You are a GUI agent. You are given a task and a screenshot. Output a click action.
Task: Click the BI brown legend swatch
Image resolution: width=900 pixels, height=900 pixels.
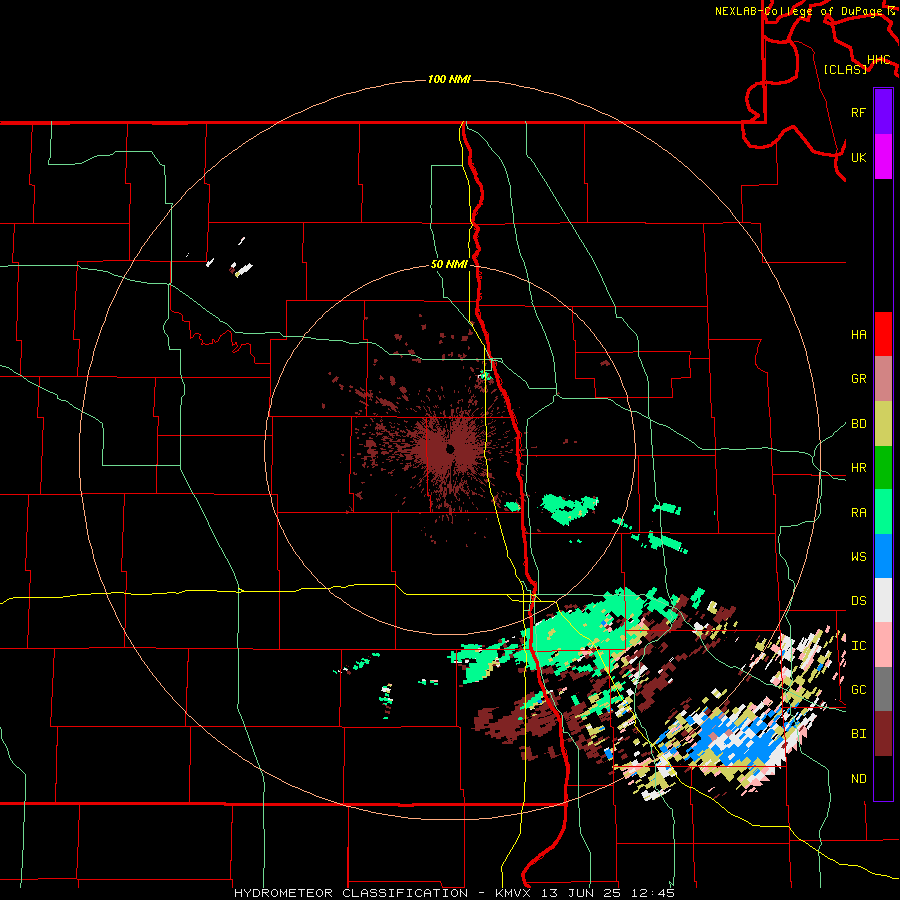(883, 734)
